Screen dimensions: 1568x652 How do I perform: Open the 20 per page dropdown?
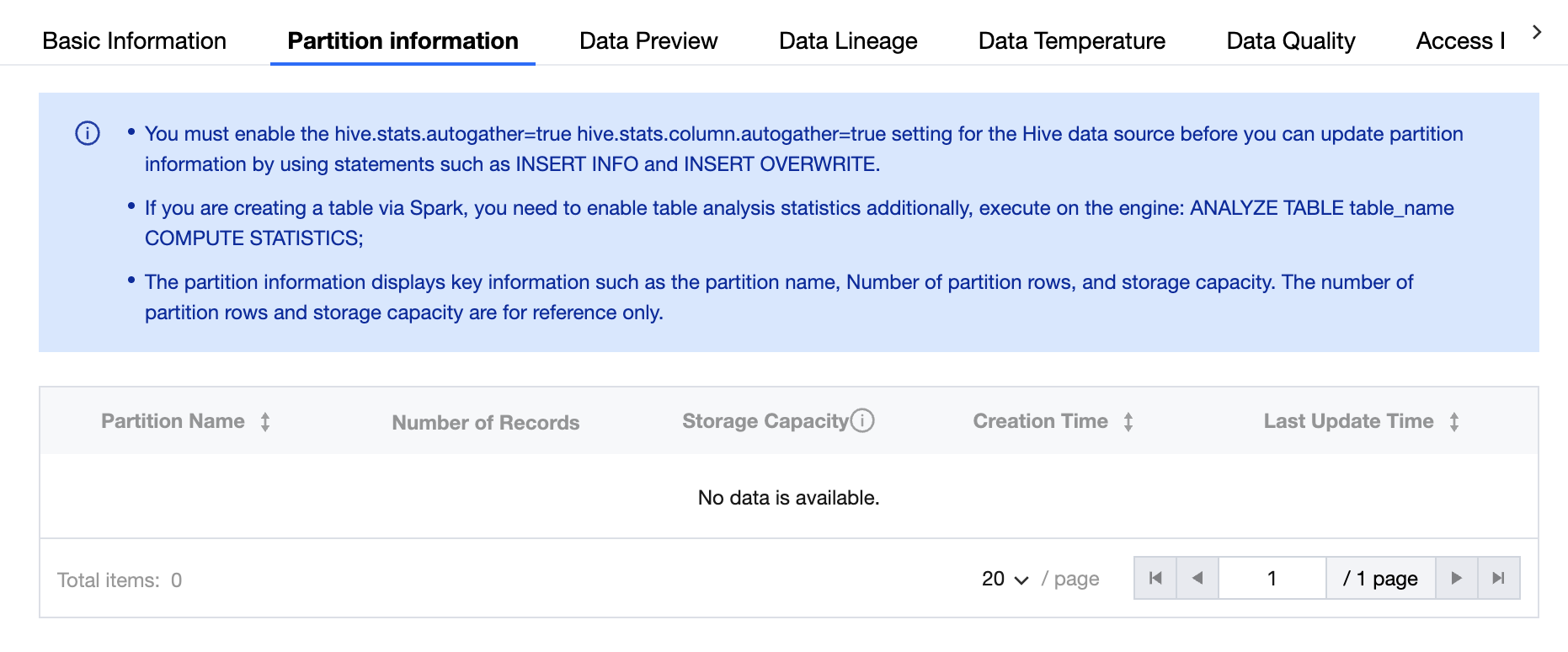(1005, 579)
